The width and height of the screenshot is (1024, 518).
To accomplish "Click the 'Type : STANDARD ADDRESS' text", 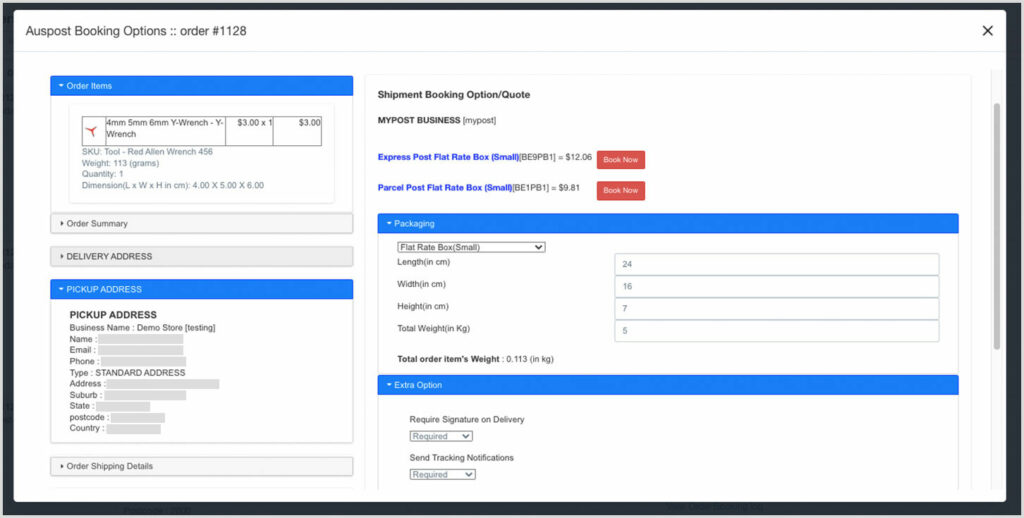I will 127,373.
